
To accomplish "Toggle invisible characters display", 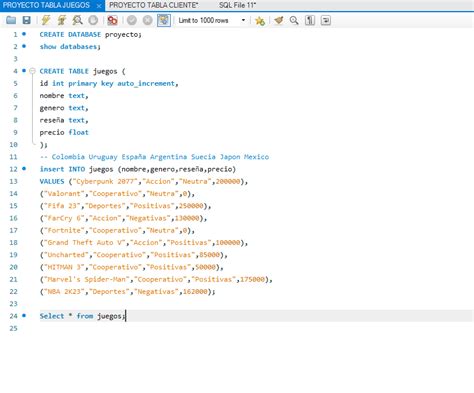I will pyautogui.click(x=310, y=20).
